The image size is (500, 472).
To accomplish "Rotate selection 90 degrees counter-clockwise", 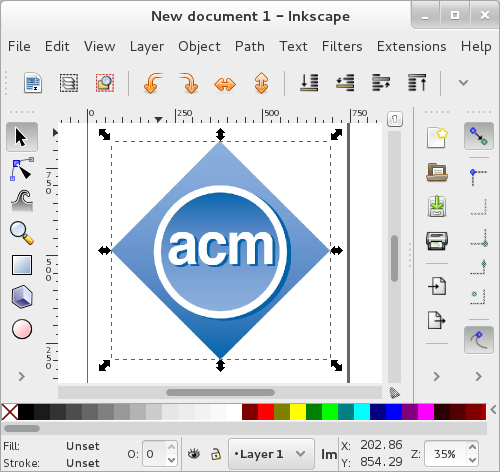I will 153,83.
